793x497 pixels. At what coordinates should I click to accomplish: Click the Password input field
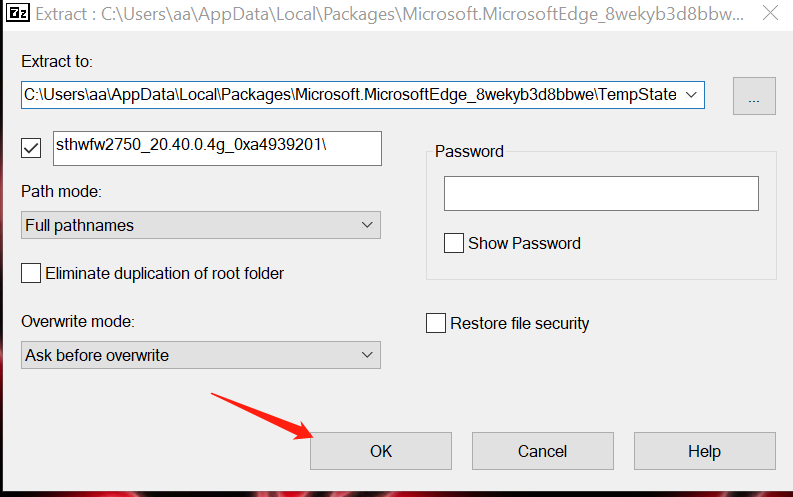click(x=600, y=193)
